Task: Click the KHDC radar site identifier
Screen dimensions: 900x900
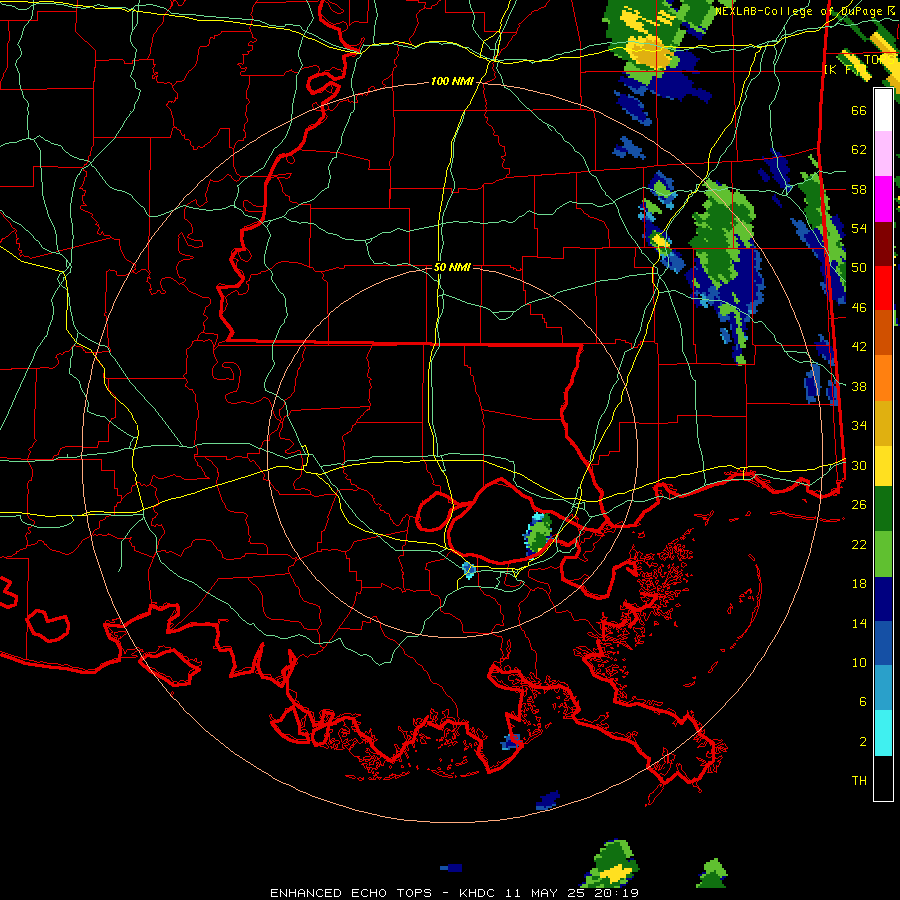Action: coord(479,893)
